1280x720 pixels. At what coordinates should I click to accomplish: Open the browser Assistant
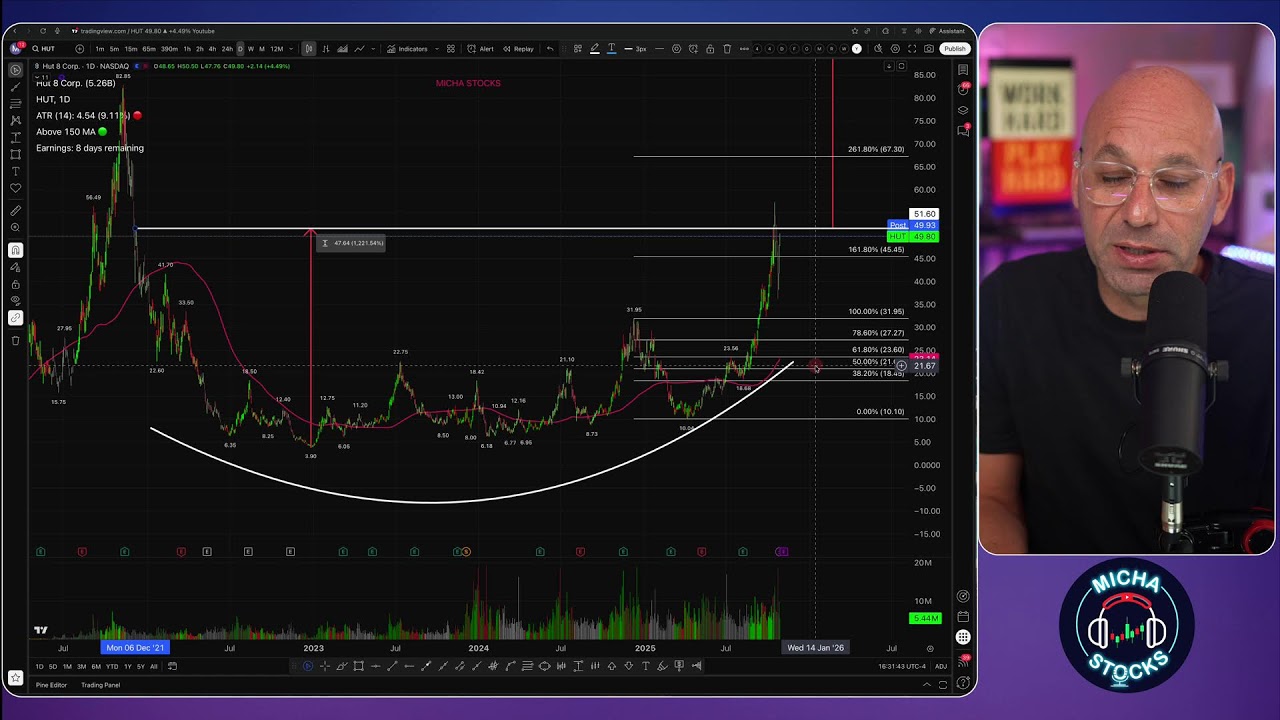947,31
